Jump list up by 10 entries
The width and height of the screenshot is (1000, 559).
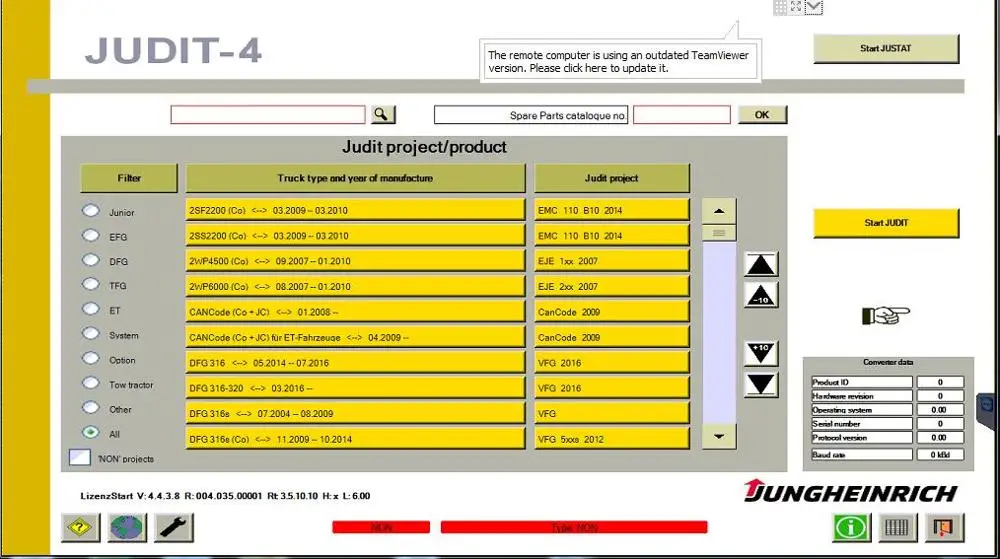[x=761, y=295]
